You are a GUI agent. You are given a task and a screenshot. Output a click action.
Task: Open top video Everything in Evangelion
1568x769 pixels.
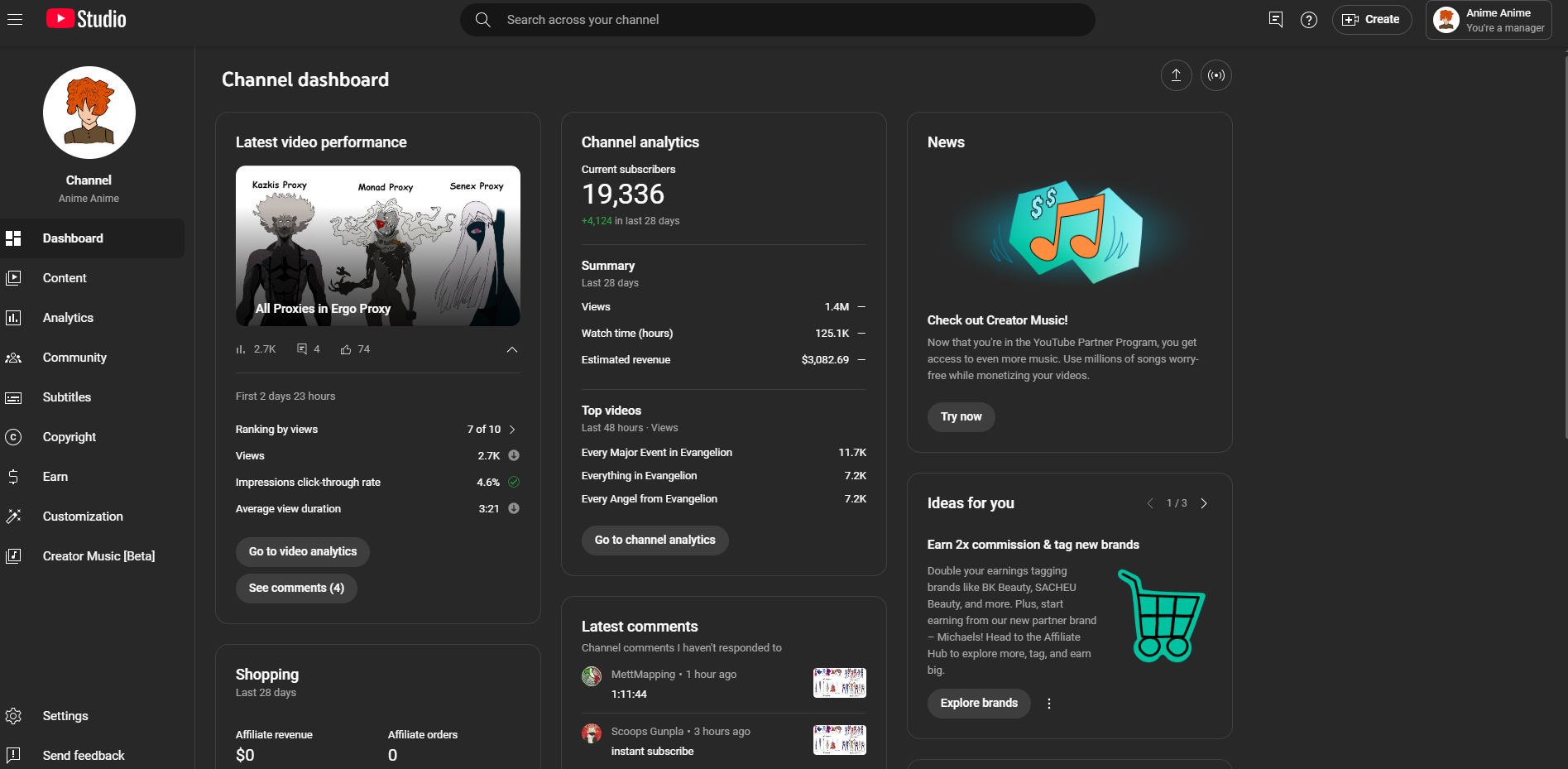point(640,476)
